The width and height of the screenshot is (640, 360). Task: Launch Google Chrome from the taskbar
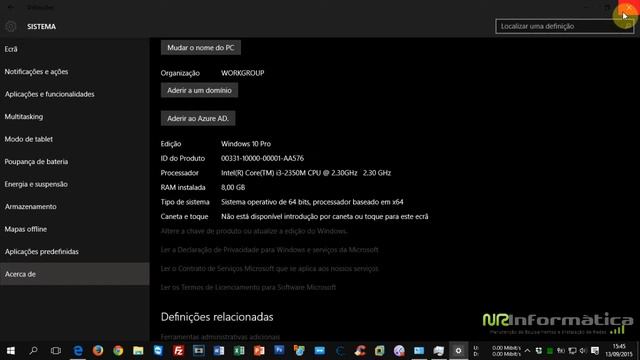pyautogui.click(x=118, y=351)
